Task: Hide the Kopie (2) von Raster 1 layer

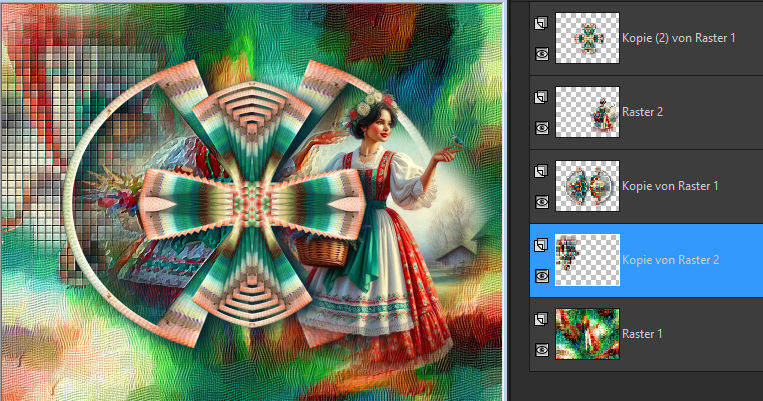Action: [x=541, y=54]
